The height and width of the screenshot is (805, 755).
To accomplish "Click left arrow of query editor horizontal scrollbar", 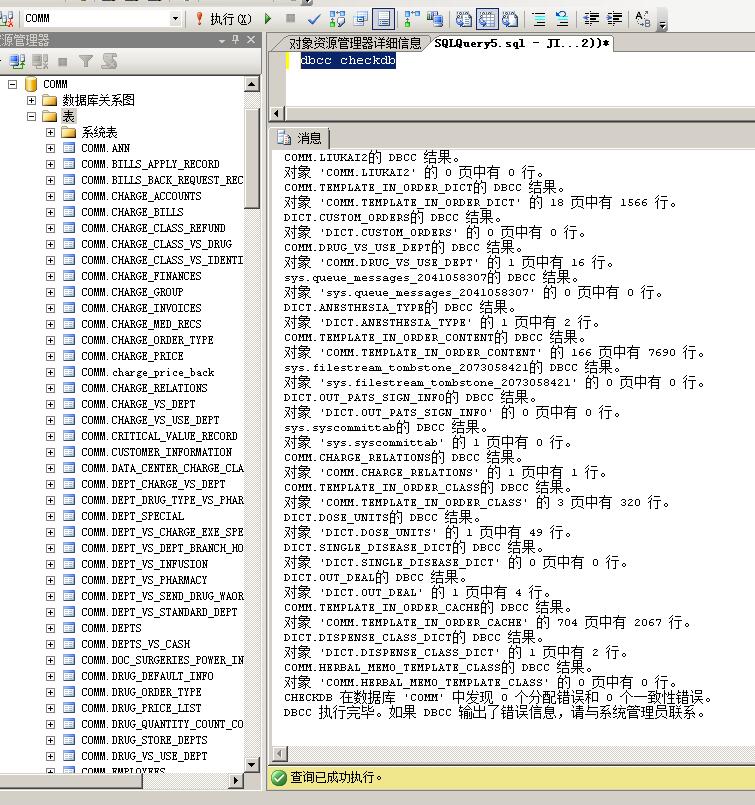I will coord(277,113).
